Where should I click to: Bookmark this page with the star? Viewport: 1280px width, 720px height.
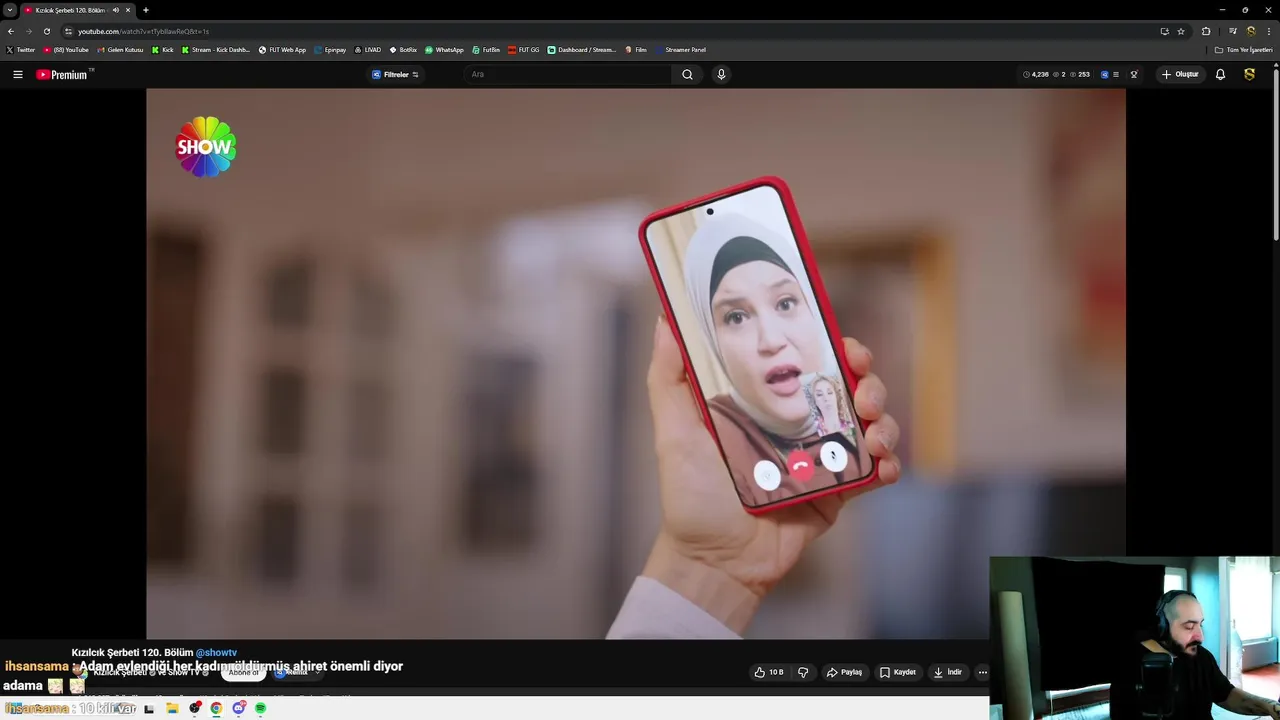coord(1181,31)
